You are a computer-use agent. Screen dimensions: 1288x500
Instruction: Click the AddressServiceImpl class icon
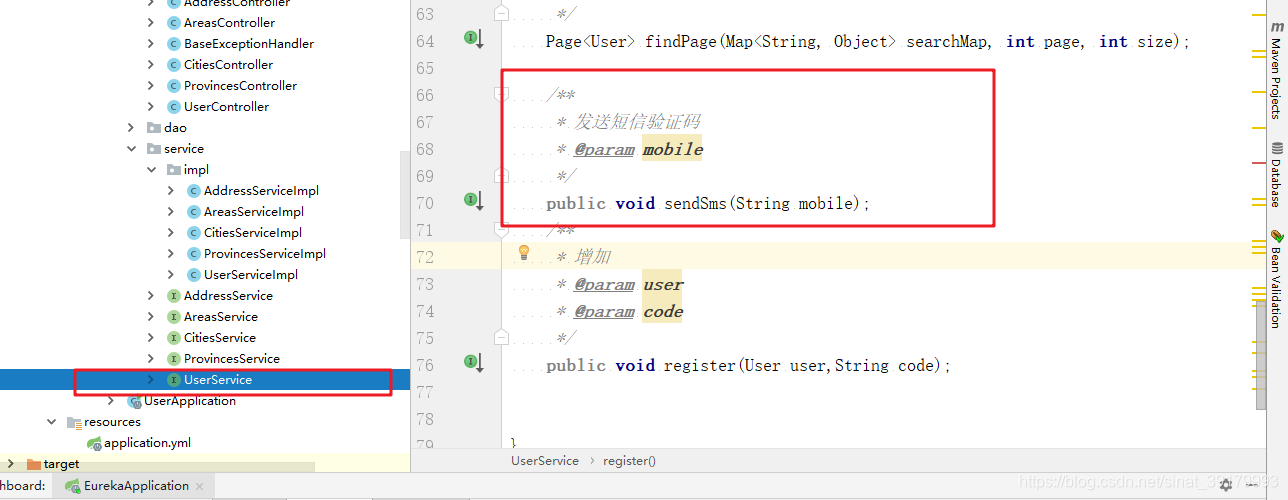pyautogui.click(x=194, y=190)
